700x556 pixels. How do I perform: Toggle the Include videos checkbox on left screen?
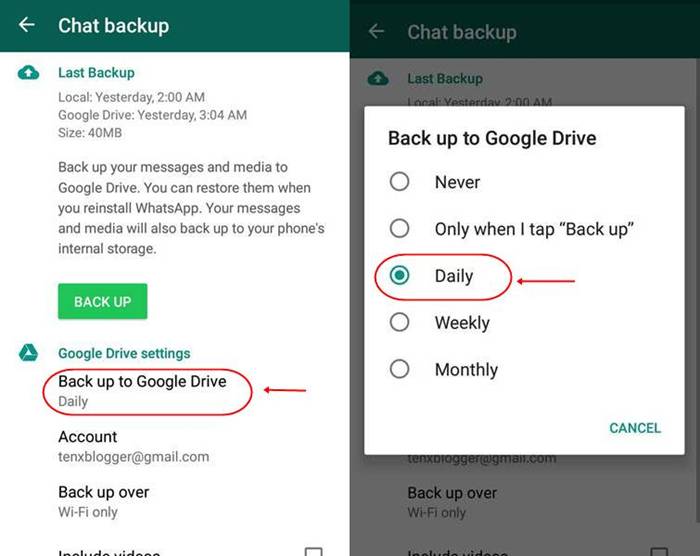[313, 552]
